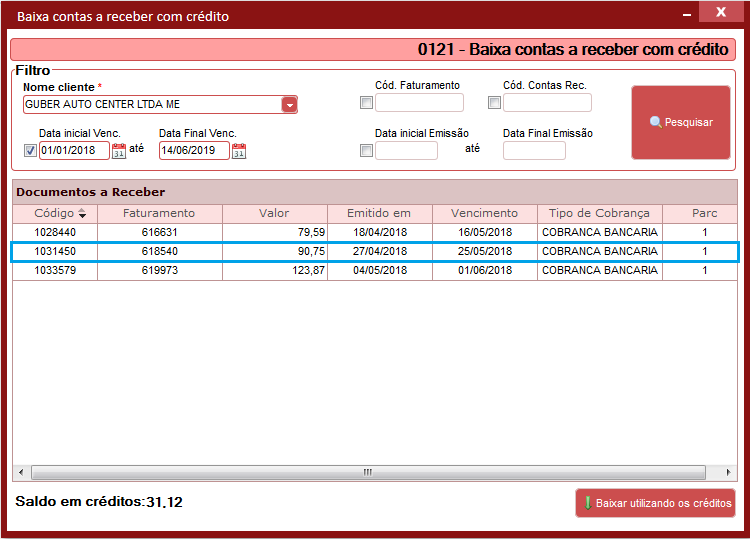750x539 pixels.
Task: Focus the Cód. Contas Rec. input field
Action: pos(547,103)
